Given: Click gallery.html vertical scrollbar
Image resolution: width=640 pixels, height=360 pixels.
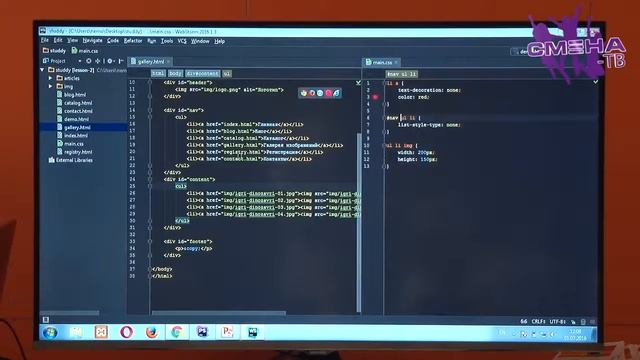Looking at the screenshot, I should pyautogui.click(x=359, y=222).
